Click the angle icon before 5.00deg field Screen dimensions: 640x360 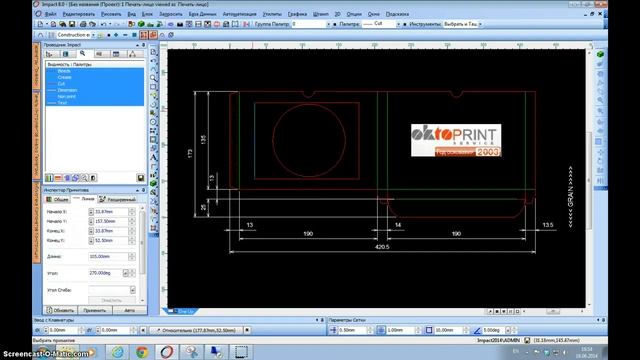pyautogui.click(x=477, y=330)
